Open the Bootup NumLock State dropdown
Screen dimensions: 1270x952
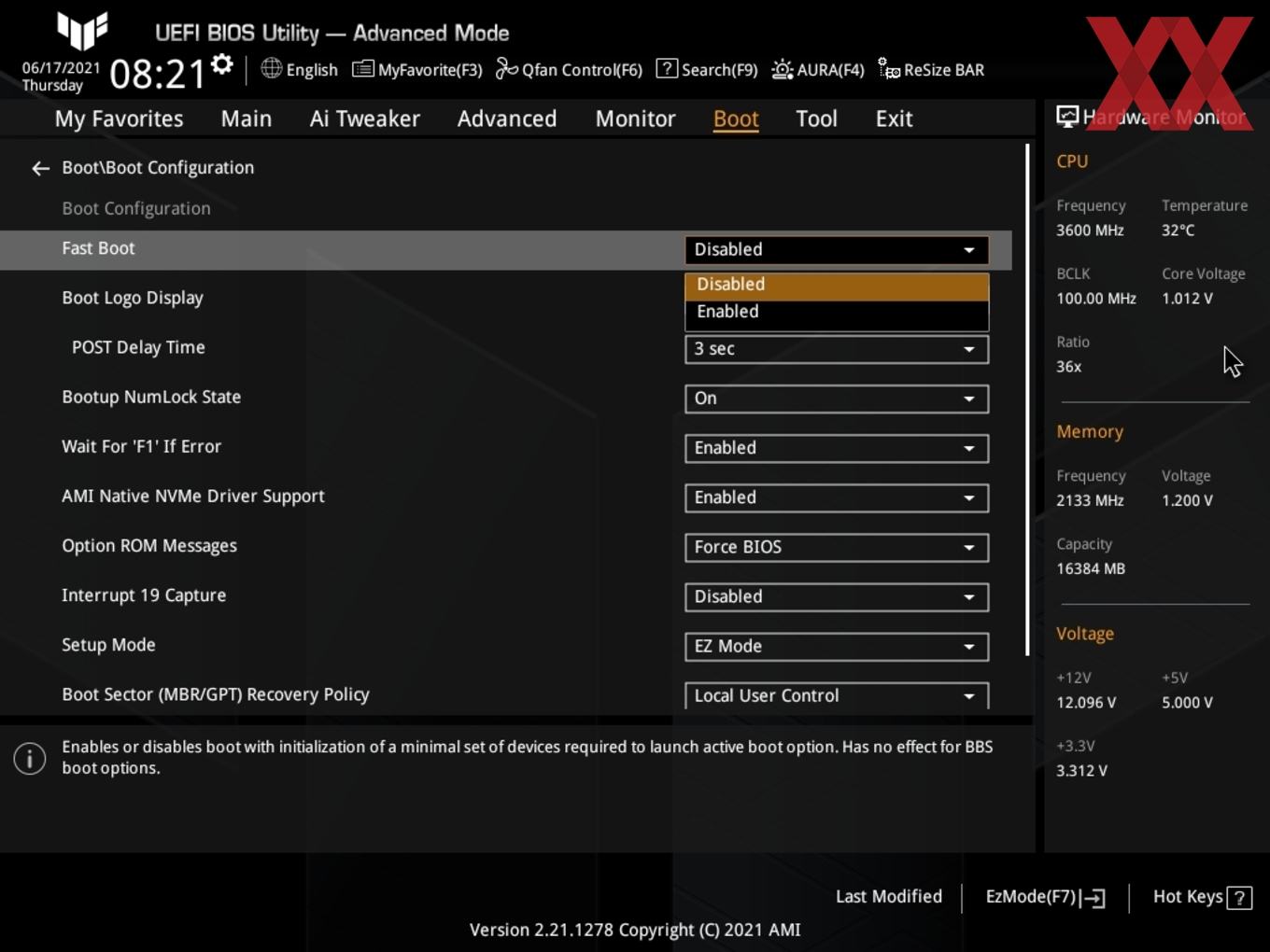tap(837, 399)
